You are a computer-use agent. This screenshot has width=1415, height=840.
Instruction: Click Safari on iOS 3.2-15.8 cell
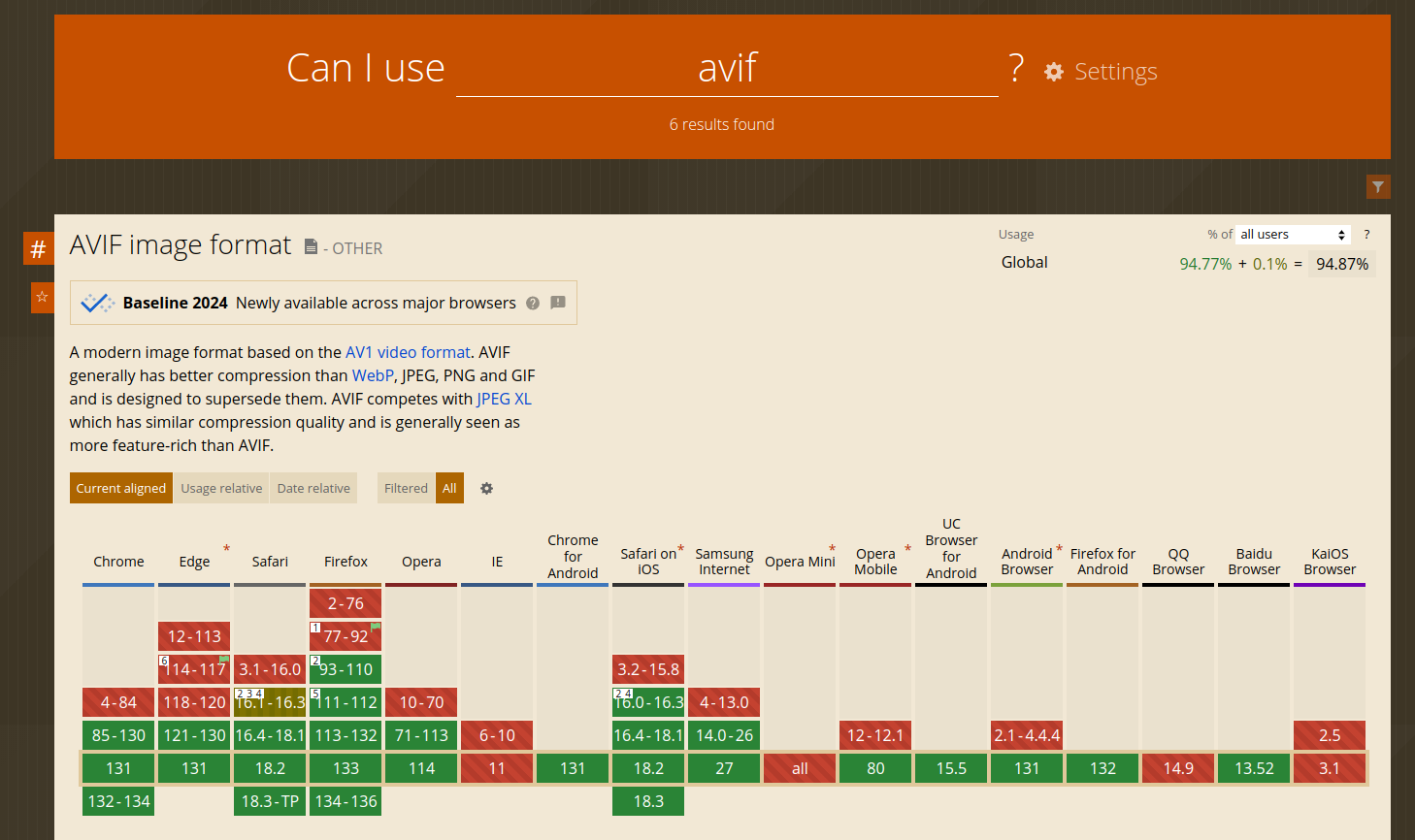pyautogui.click(x=648, y=669)
